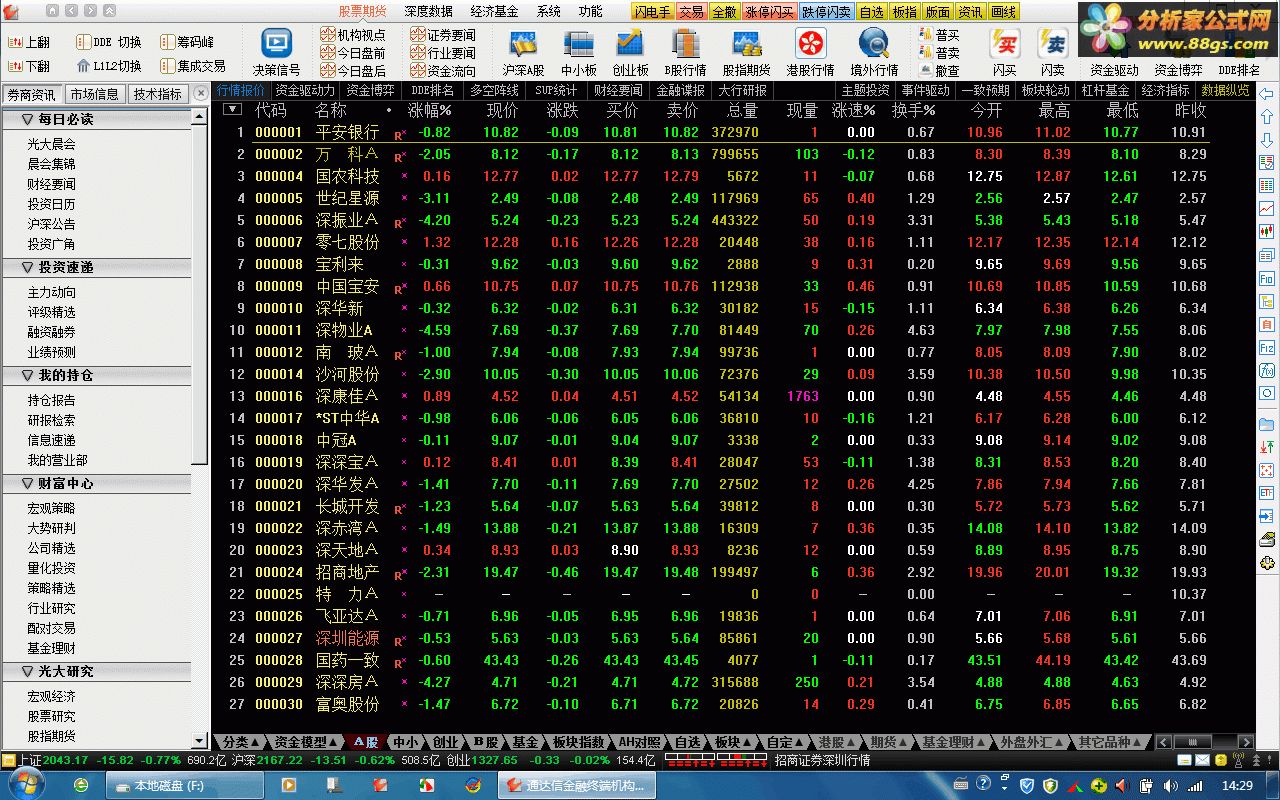Click the 画线 button
Image resolution: width=1280 pixels, height=800 pixels.
click(x=1003, y=12)
